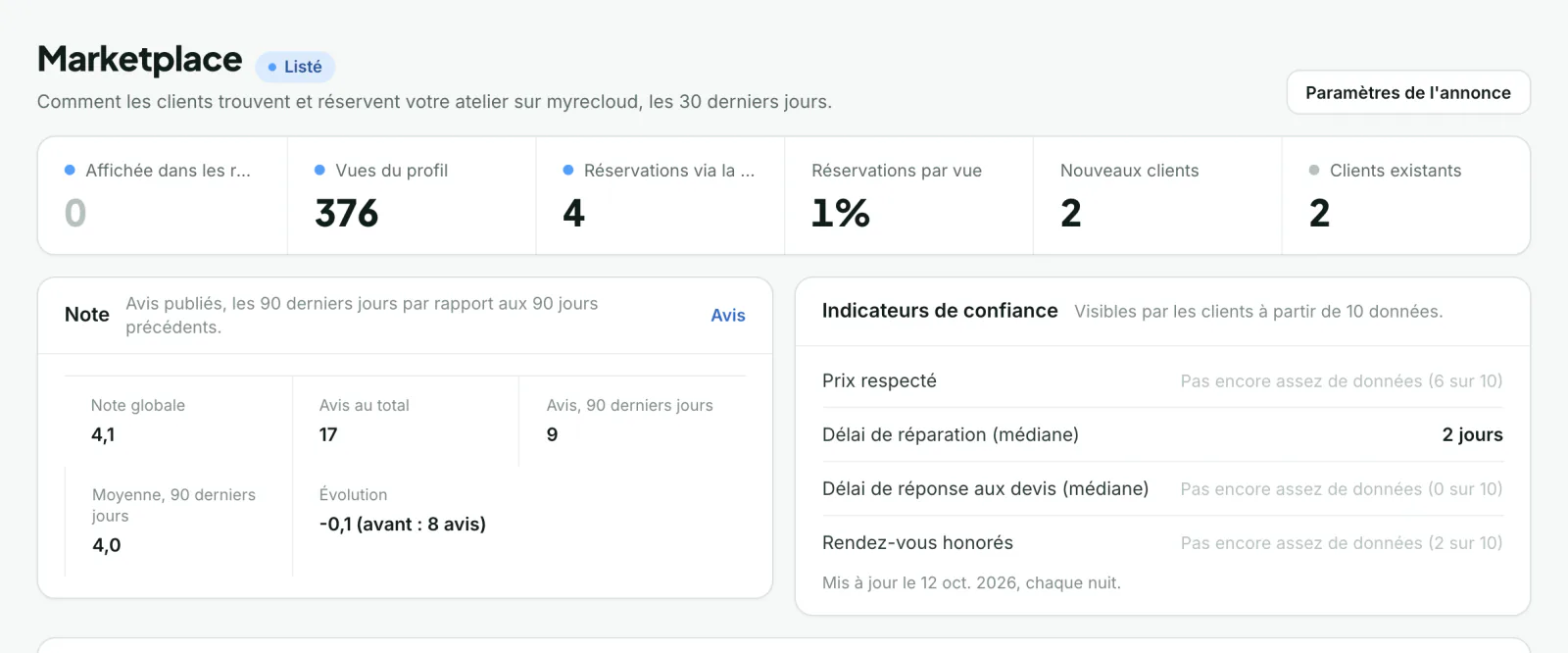
Task: Select the Réservations via la ... metric card
Action: pyautogui.click(x=661, y=195)
